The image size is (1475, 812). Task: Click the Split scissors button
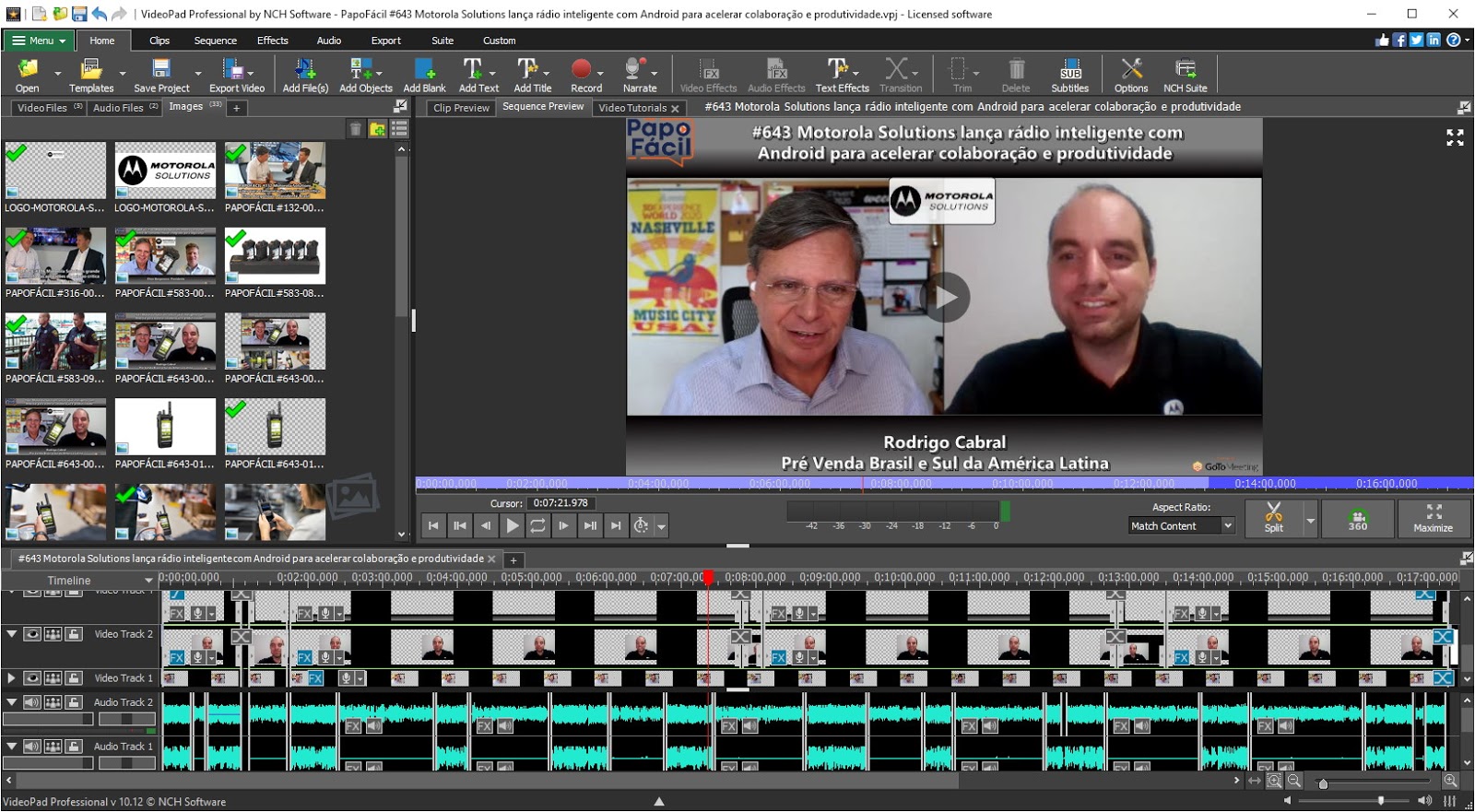[x=1273, y=517]
